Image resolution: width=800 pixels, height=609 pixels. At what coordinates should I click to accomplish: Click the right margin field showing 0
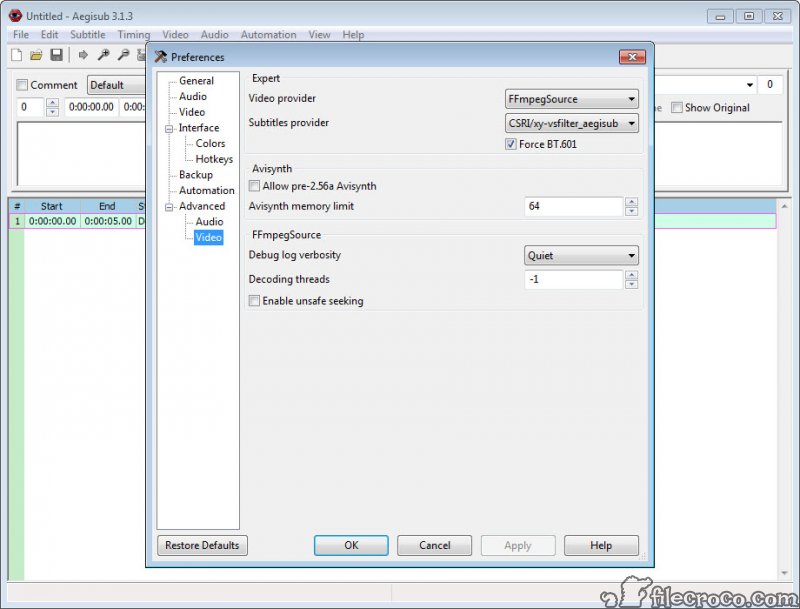[x=769, y=85]
